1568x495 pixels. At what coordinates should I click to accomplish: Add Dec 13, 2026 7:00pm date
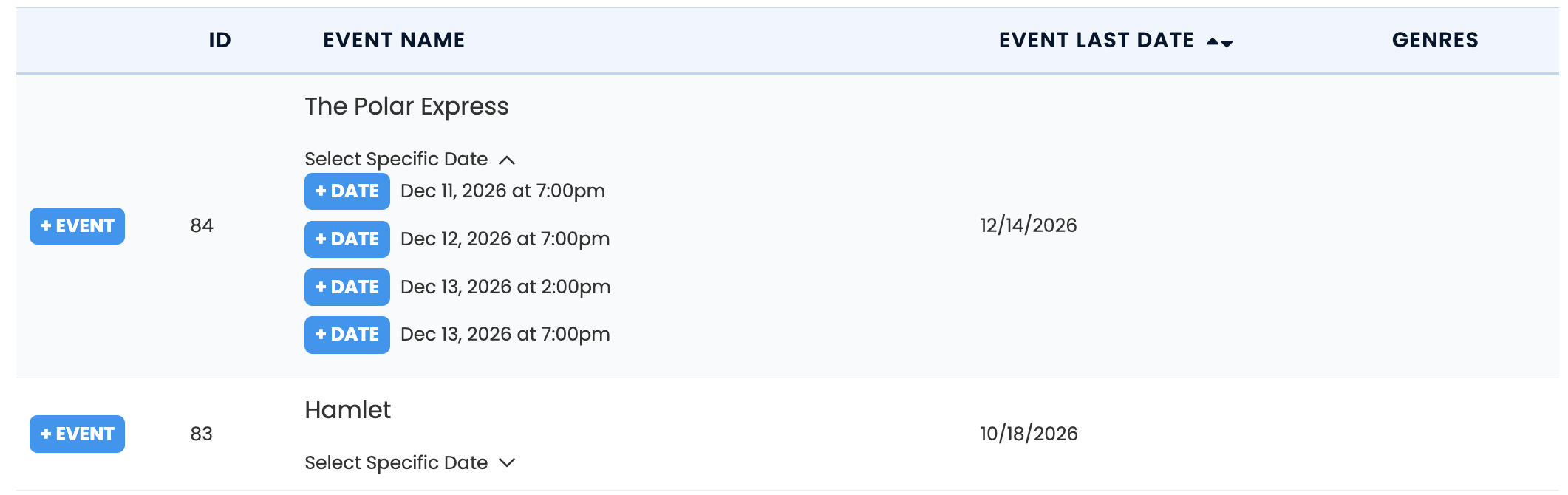click(x=347, y=335)
